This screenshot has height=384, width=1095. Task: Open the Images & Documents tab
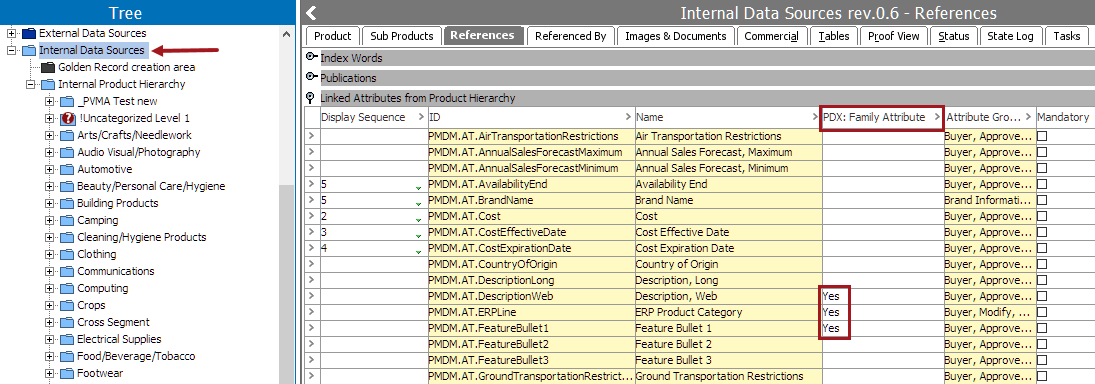[675, 36]
